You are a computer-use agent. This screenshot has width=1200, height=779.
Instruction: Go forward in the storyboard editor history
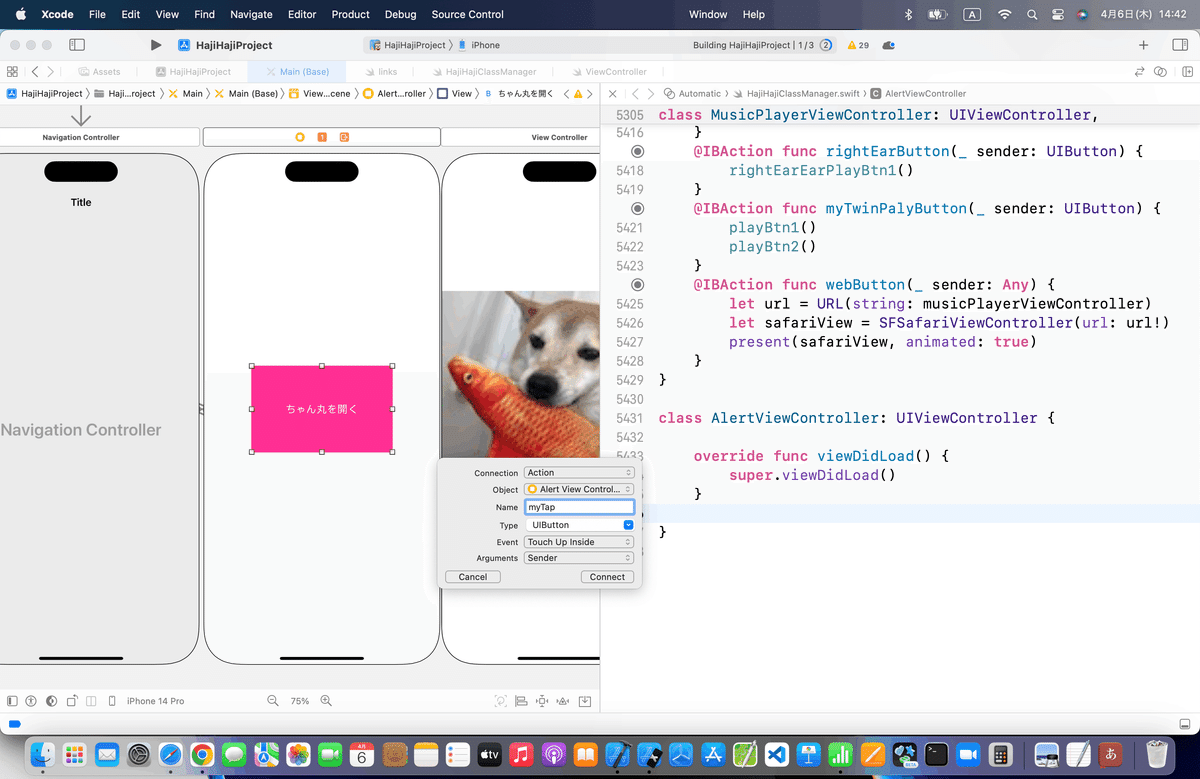pos(51,72)
